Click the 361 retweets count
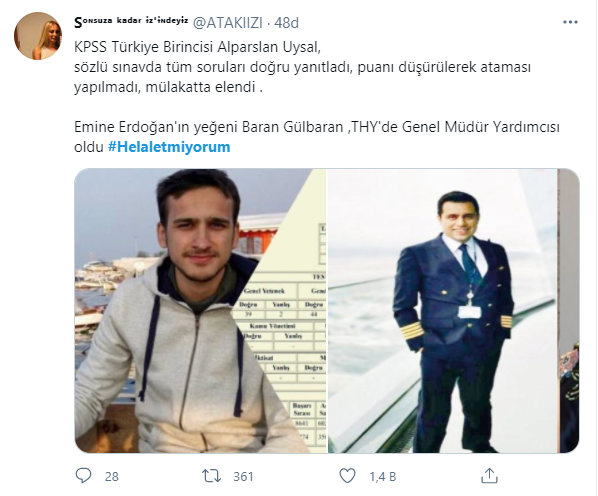This screenshot has width=598, height=496. pyautogui.click(x=243, y=477)
